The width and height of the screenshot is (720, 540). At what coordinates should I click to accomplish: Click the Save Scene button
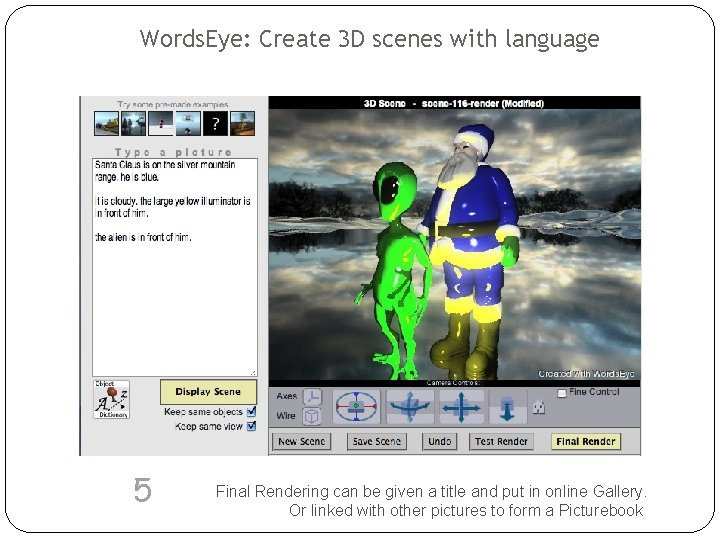coord(377,441)
